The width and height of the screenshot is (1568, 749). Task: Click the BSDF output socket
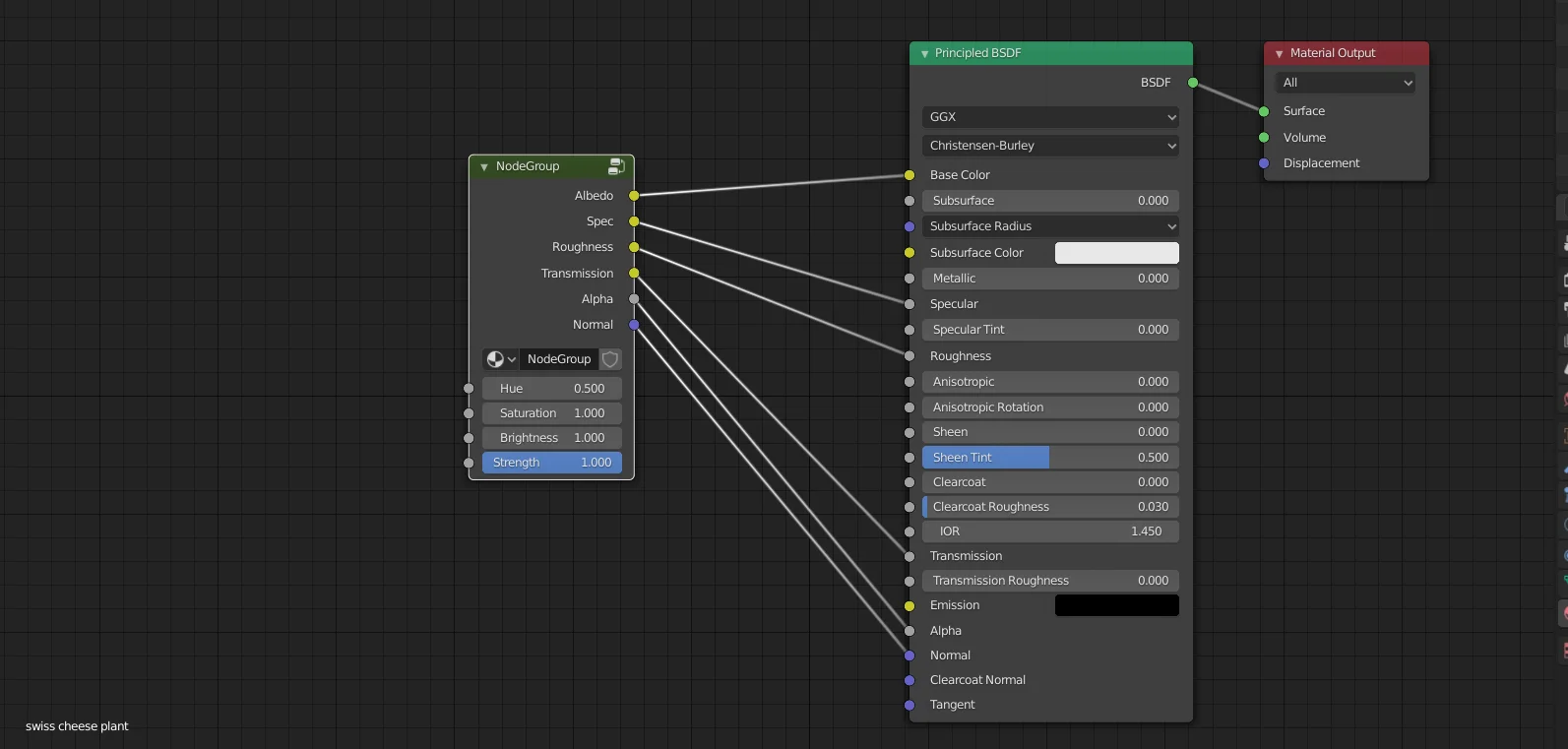pos(1193,83)
